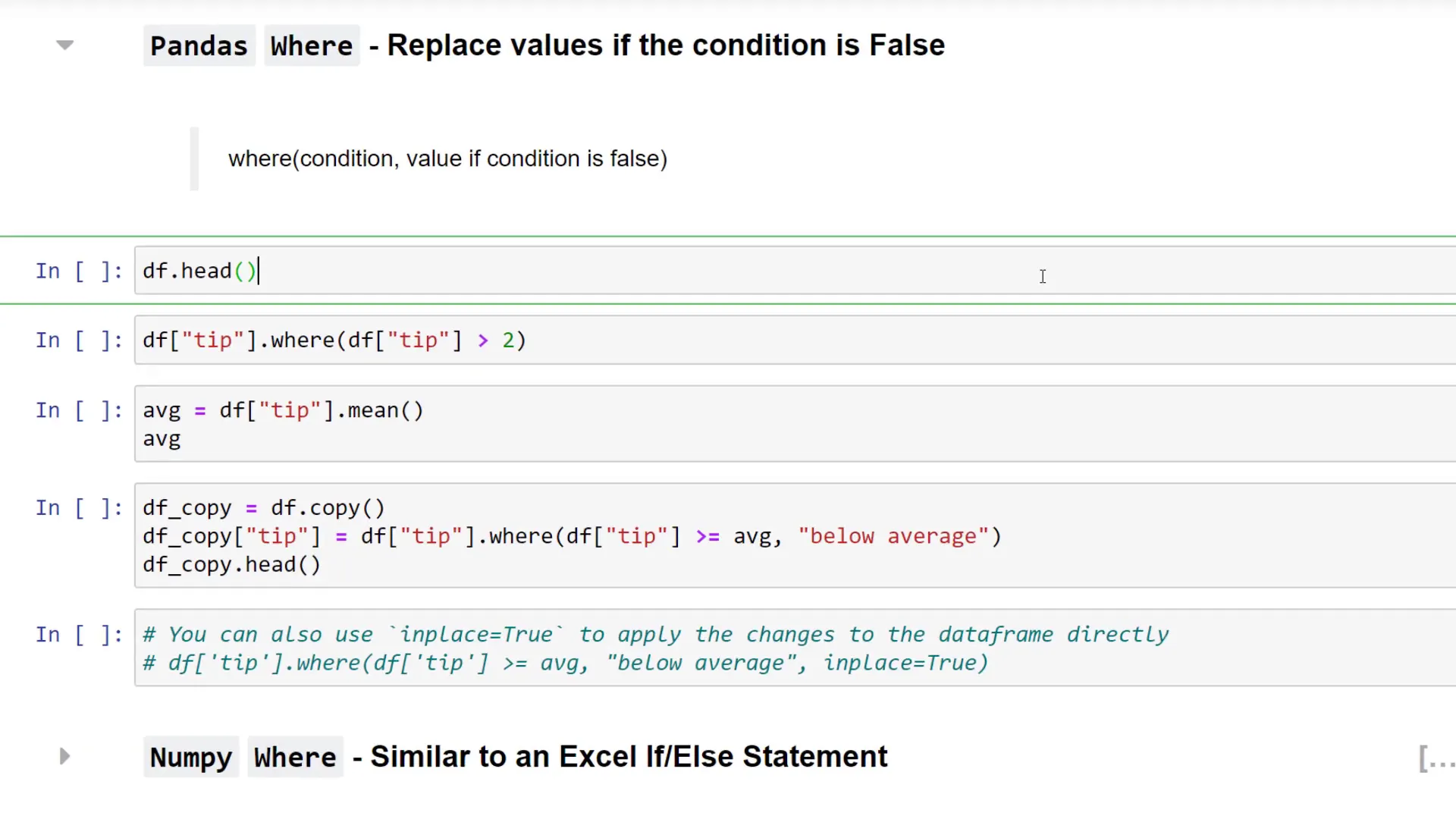Select the In prompt beside df.head()

tap(78, 271)
